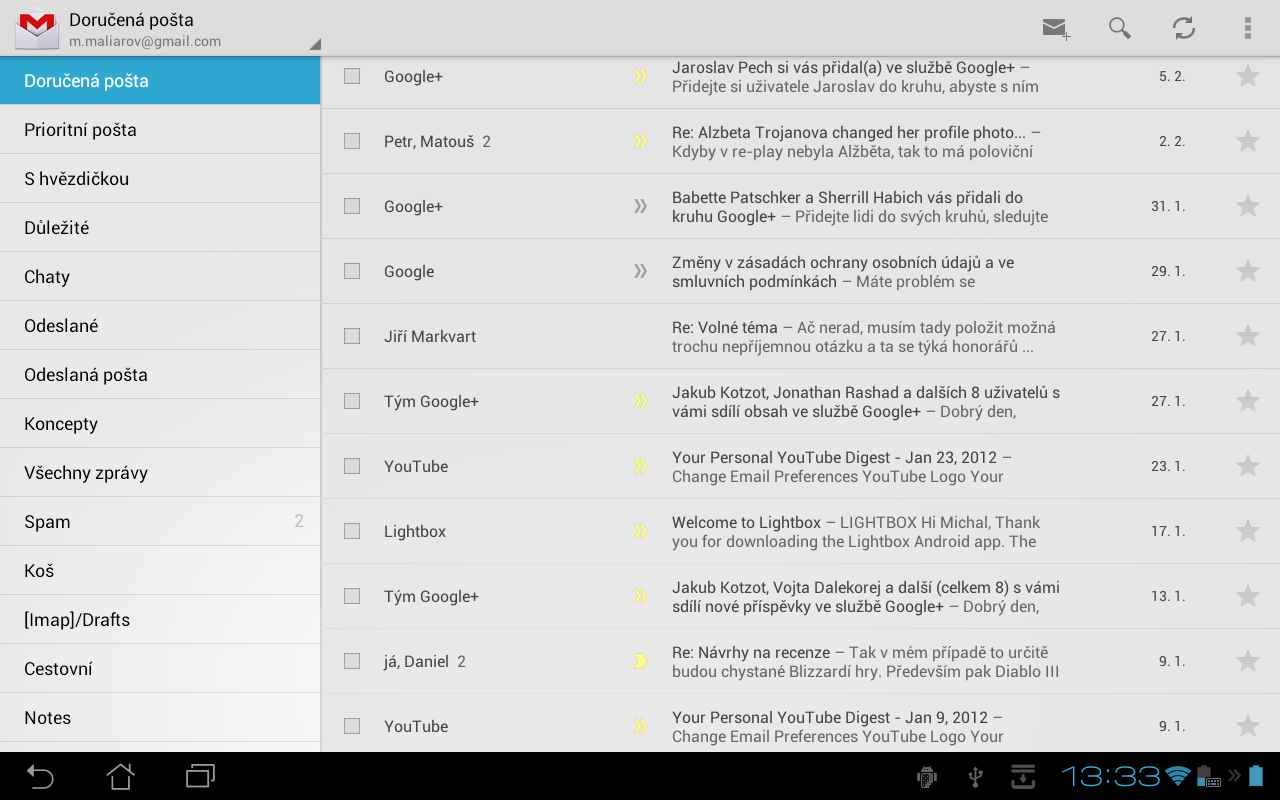The height and width of the screenshot is (800, 1280).
Task: Go to the Chaty label
Action: [x=160, y=277]
